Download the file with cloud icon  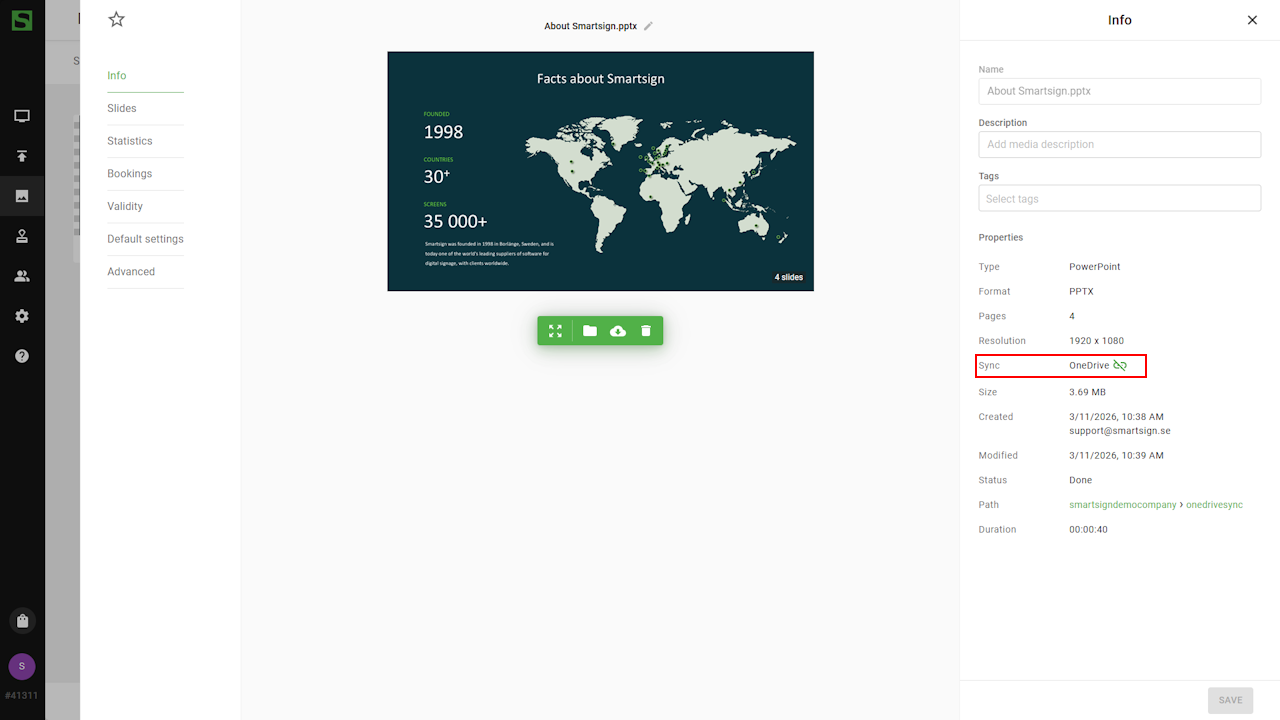point(618,331)
